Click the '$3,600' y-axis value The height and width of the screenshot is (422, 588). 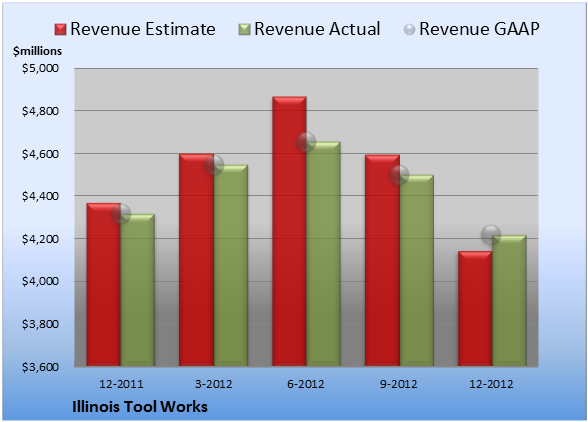click(40, 366)
